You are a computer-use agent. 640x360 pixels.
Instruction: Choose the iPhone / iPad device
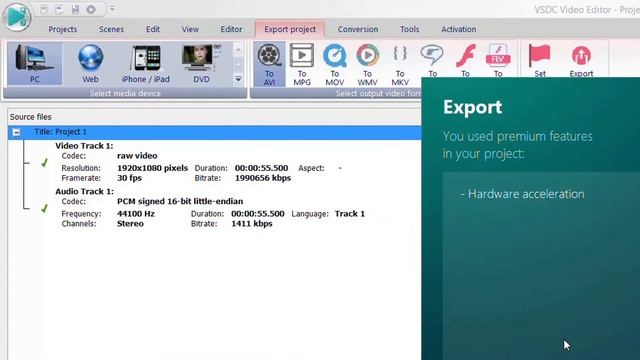[146, 64]
